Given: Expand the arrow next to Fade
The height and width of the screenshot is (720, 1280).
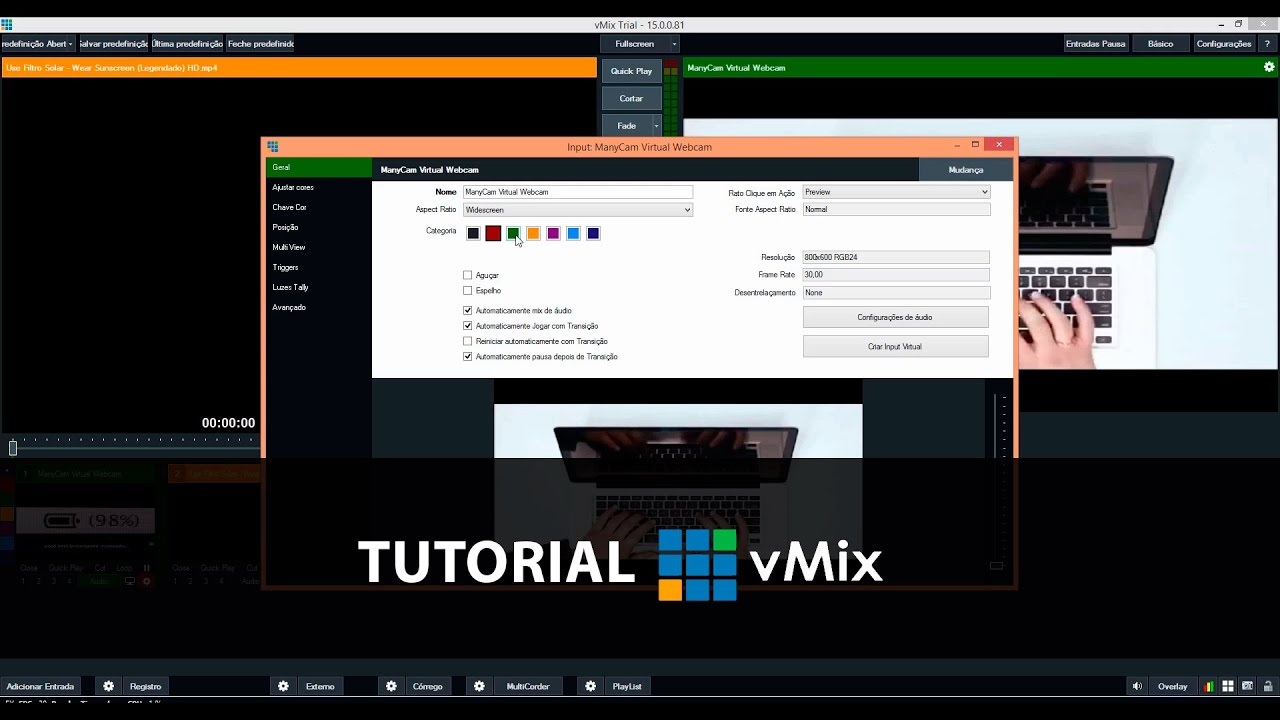Looking at the screenshot, I should click(x=656, y=126).
